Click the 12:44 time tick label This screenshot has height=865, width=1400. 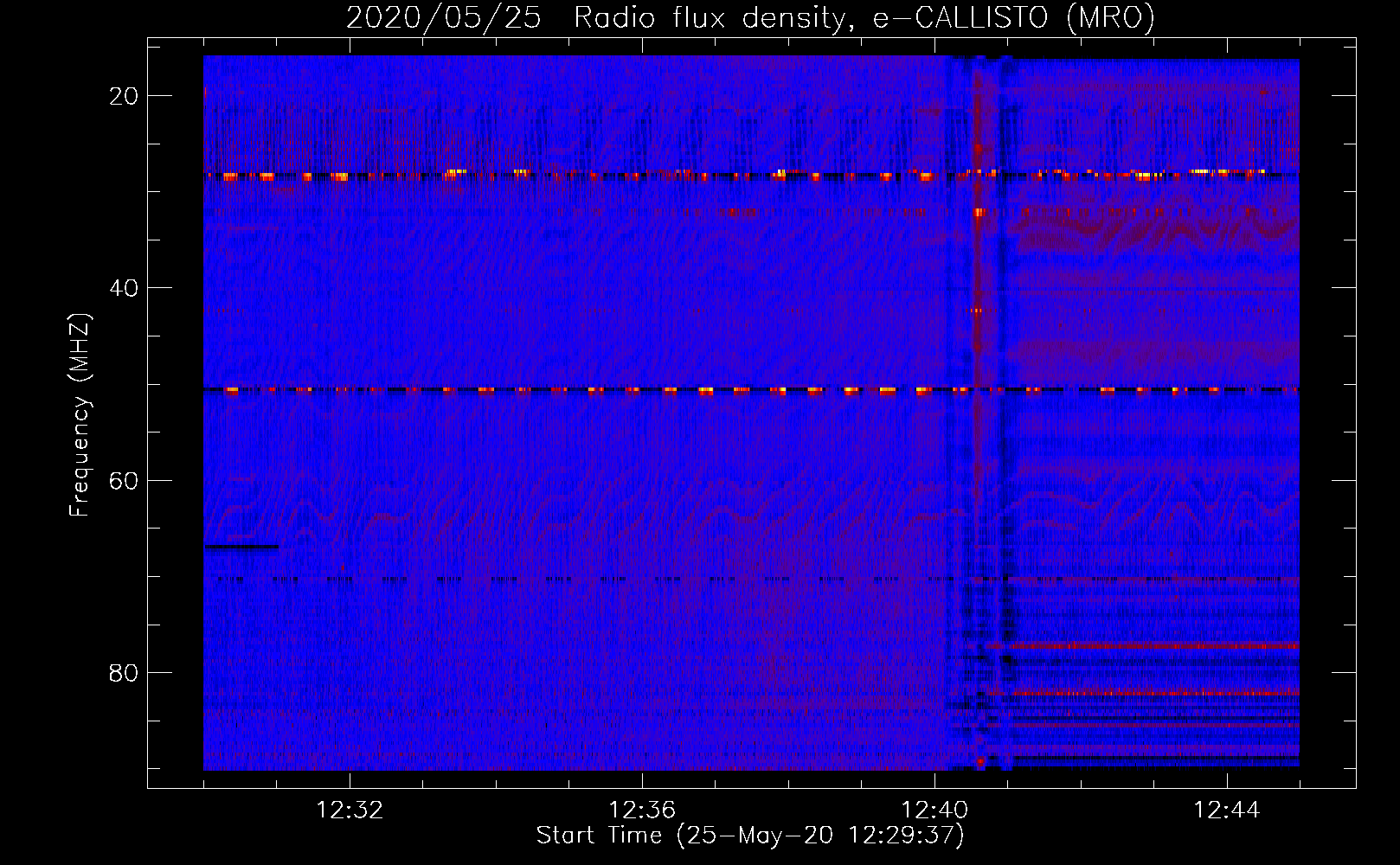click(1227, 811)
